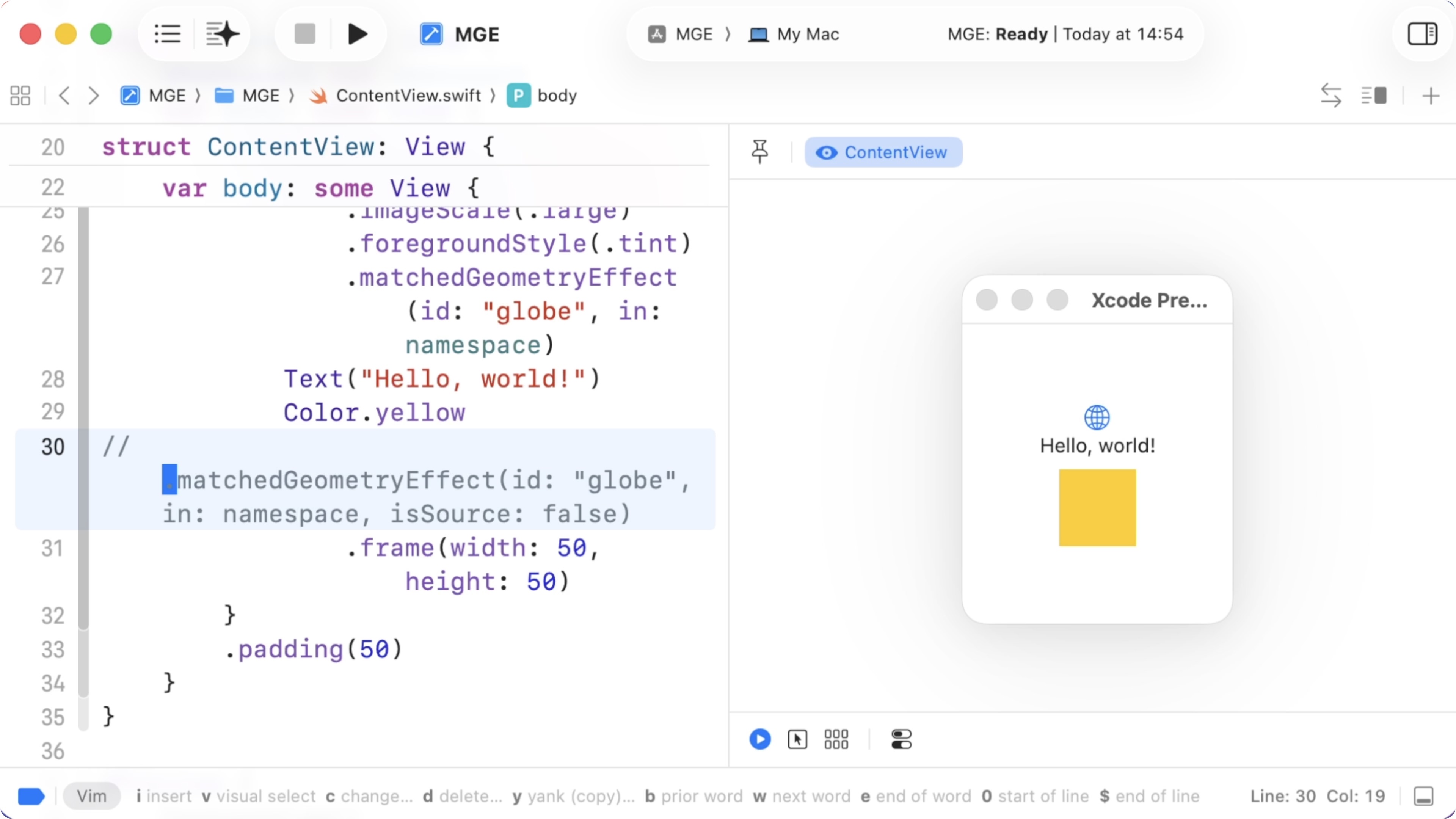Image resolution: width=1456 pixels, height=819 pixels.
Task: Click the Stop square button
Action: 304,34
